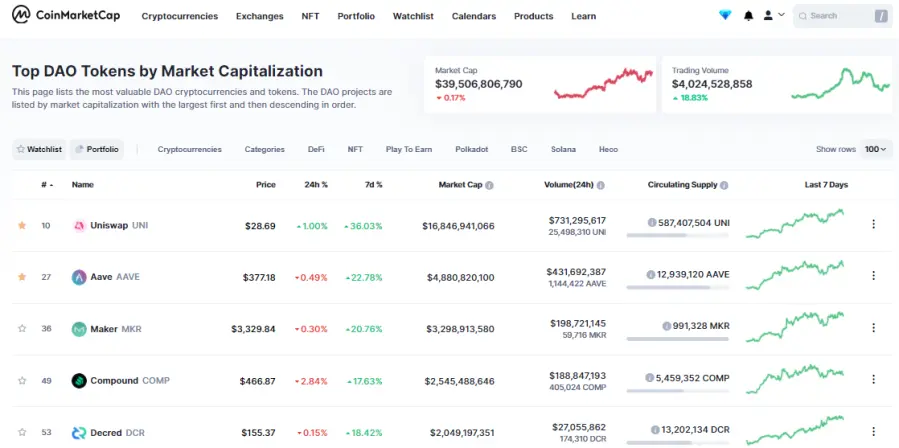Select the Solana filter tab

point(564,149)
